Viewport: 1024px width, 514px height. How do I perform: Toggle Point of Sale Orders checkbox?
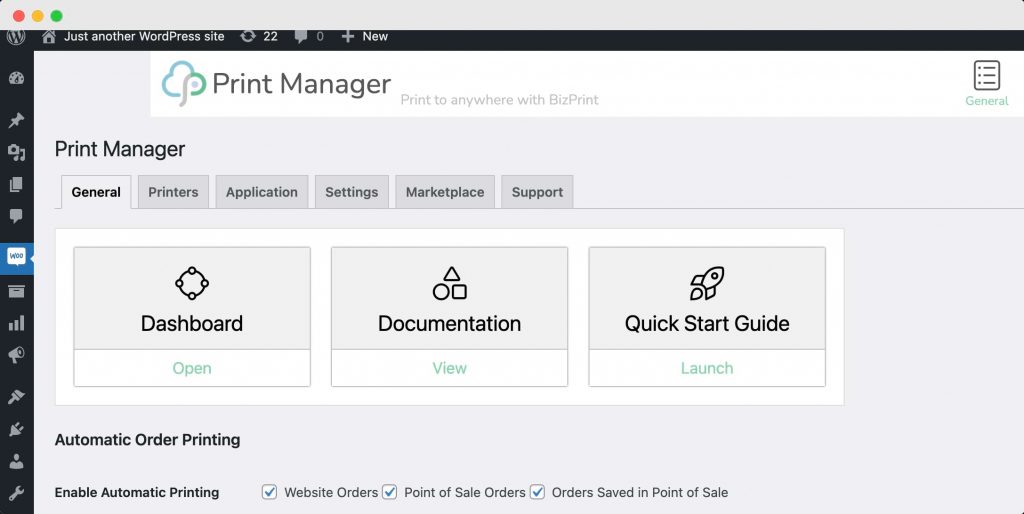(x=389, y=492)
